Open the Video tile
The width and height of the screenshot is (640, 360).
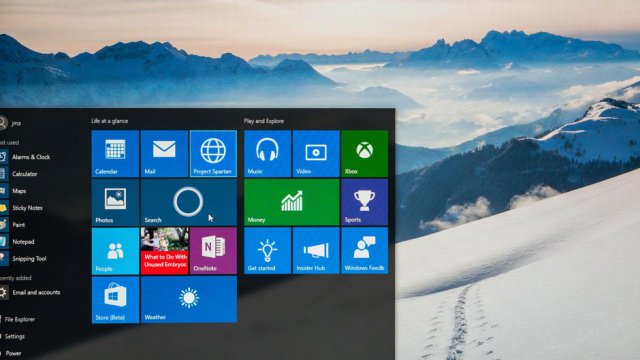(x=316, y=153)
